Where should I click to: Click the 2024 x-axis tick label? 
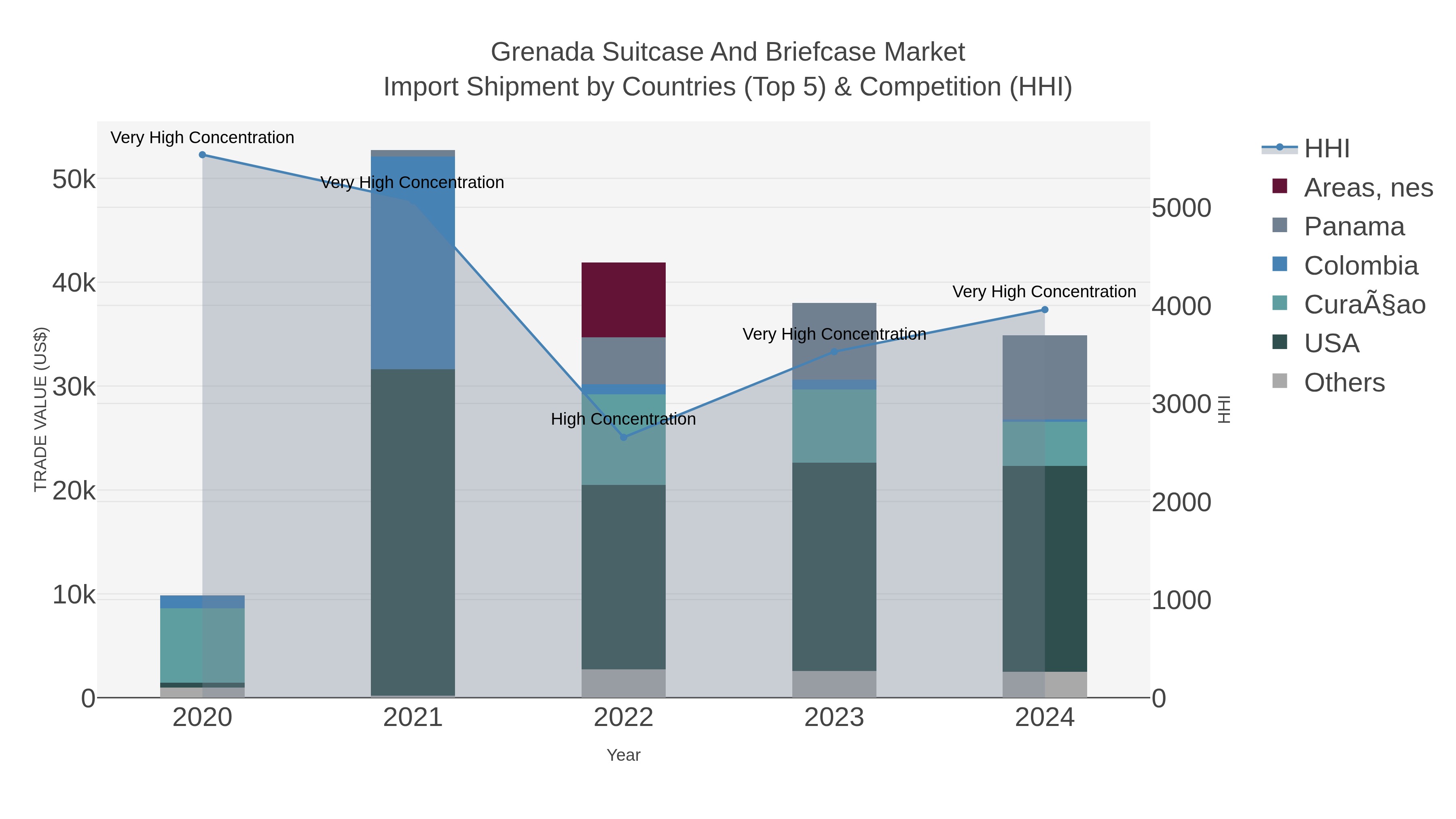[x=1045, y=718]
